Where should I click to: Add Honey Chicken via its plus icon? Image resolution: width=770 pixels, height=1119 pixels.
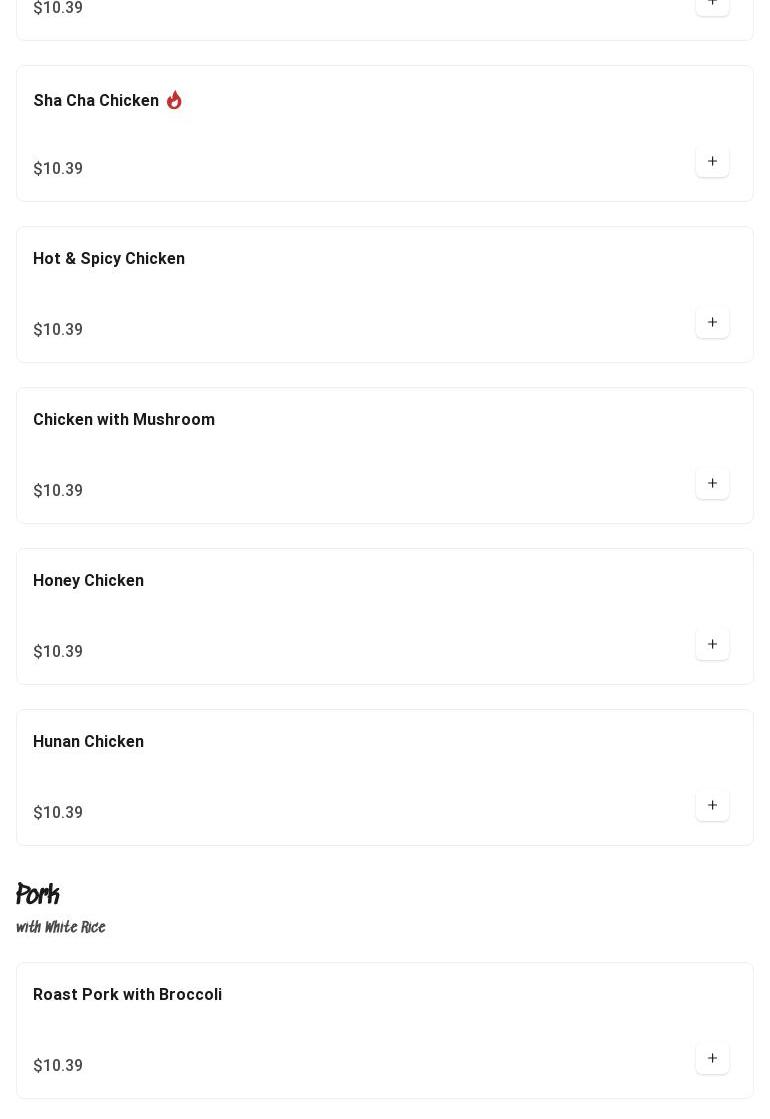click(711, 644)
